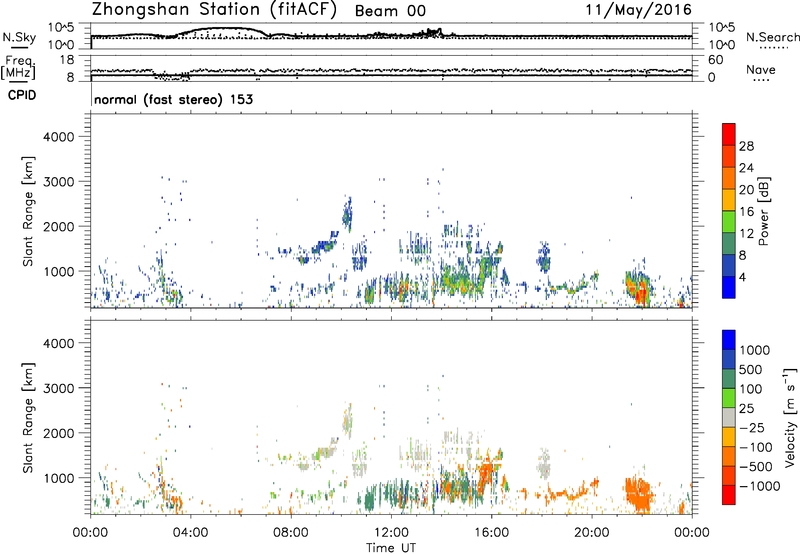This screenshot has height=554, width=800.
Task: Click the velocity colorbar value '-500'
Action: click(x=756, y=467)
